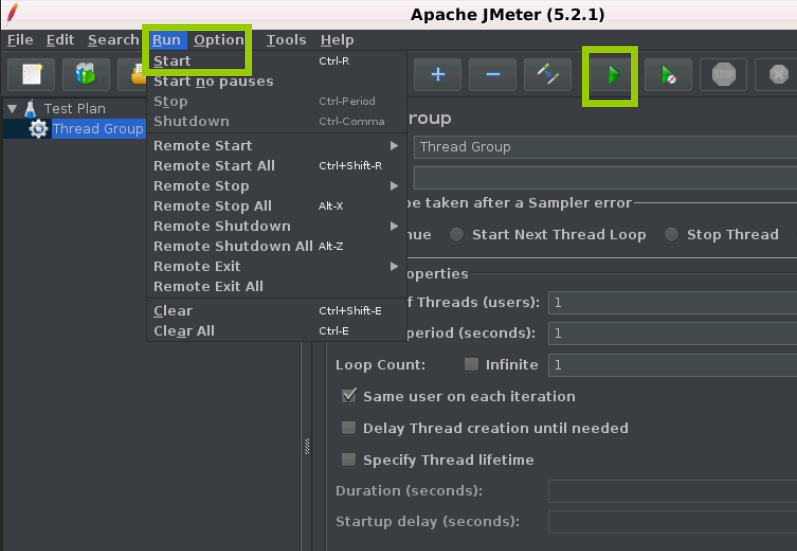797x551 pixels.
Task: Click the New test plan toolbar icon
Action: (x=32, y=74)
